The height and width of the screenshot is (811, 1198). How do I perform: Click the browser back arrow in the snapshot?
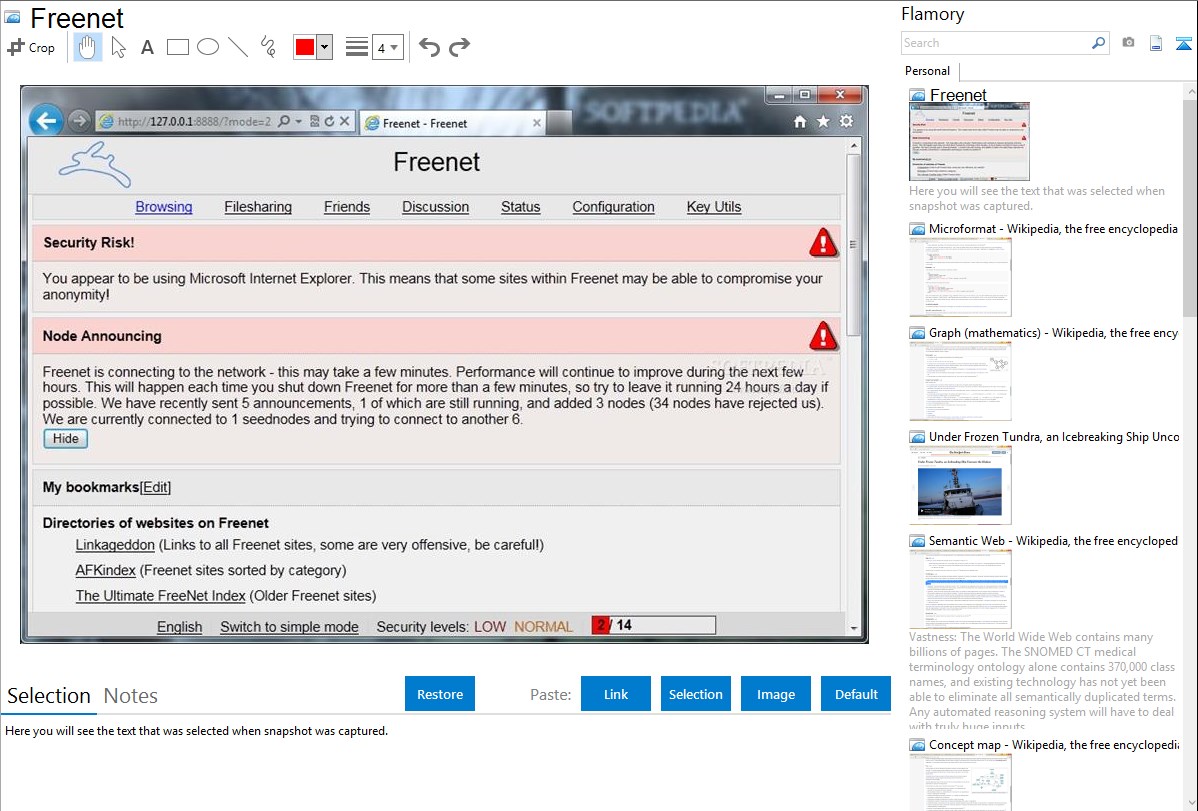click(x=46, y=121)
